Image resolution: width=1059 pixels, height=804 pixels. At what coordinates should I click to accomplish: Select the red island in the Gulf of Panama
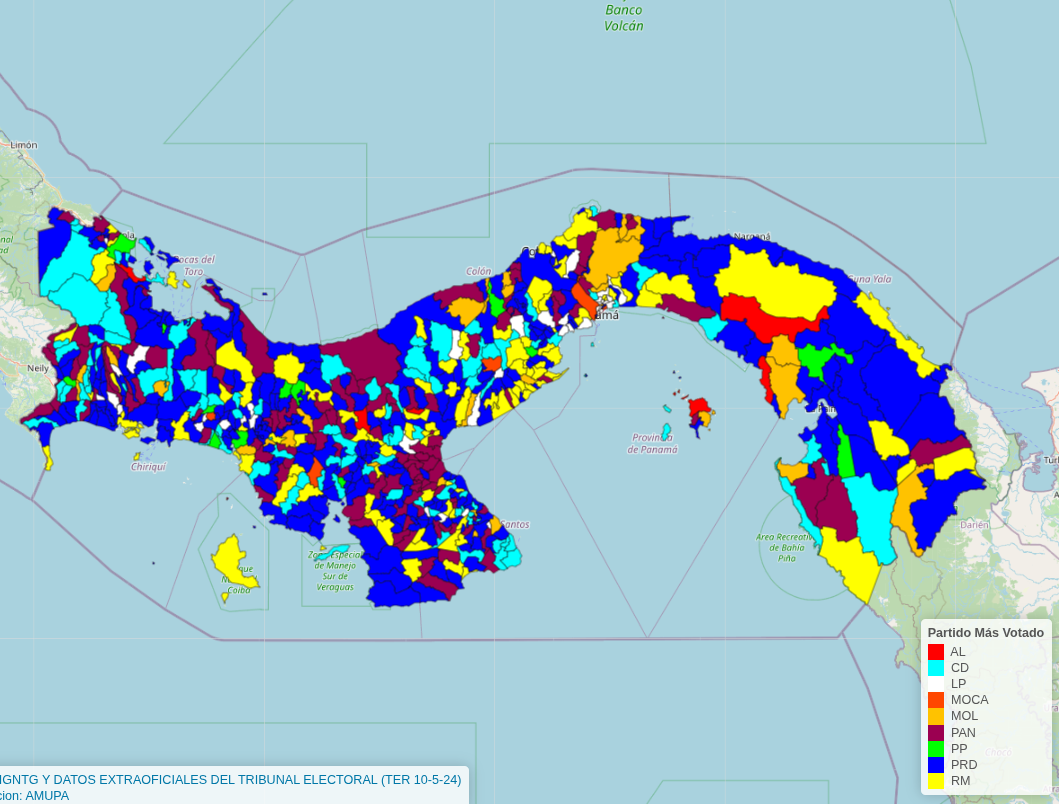[698, 406]
